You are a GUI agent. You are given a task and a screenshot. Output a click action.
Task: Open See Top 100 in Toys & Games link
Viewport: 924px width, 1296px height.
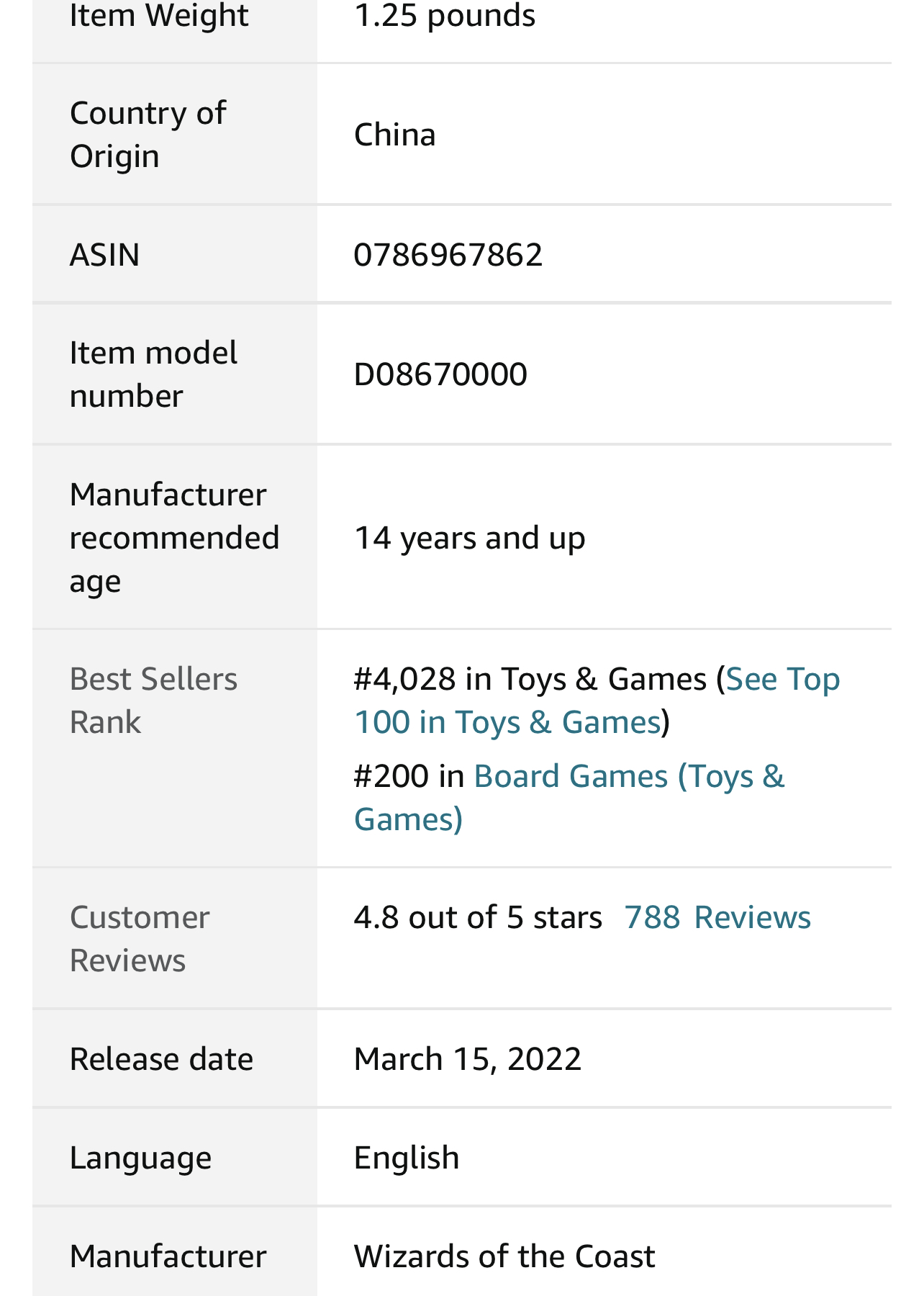click(597, 701)
